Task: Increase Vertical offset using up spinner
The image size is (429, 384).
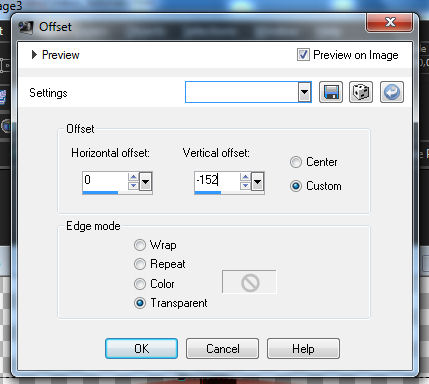Action: (x=245, y=177)
